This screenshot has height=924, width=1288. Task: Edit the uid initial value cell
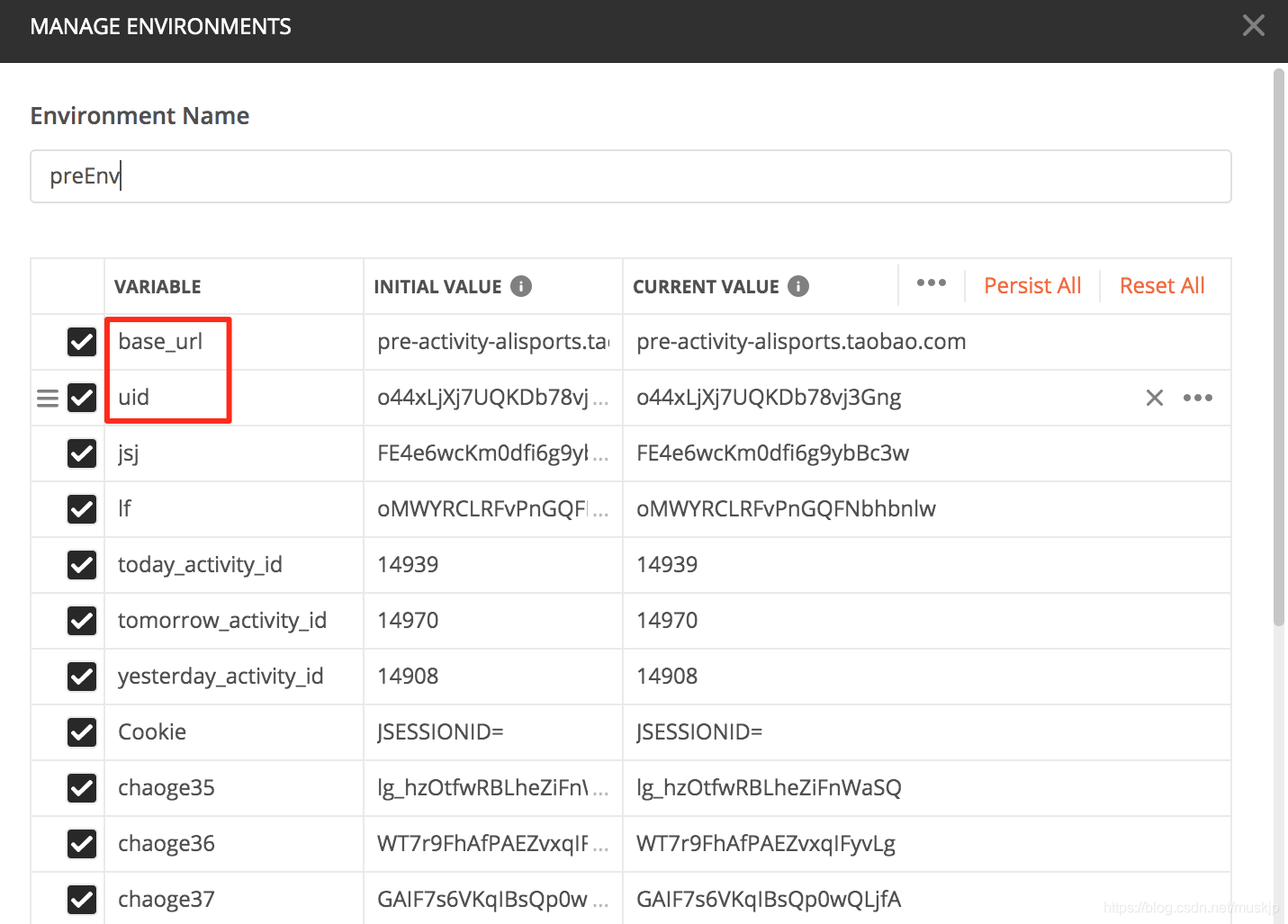click(x=493, y=398)
